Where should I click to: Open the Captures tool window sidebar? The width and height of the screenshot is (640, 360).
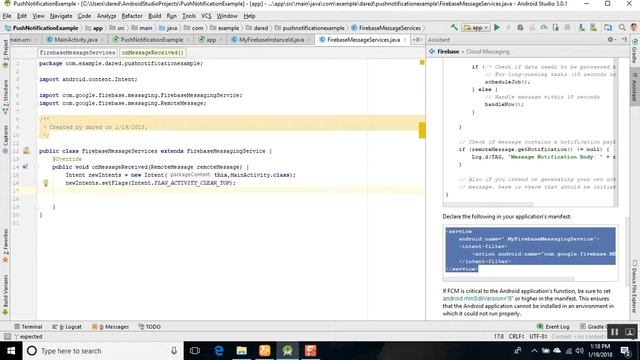coord(5,139)
